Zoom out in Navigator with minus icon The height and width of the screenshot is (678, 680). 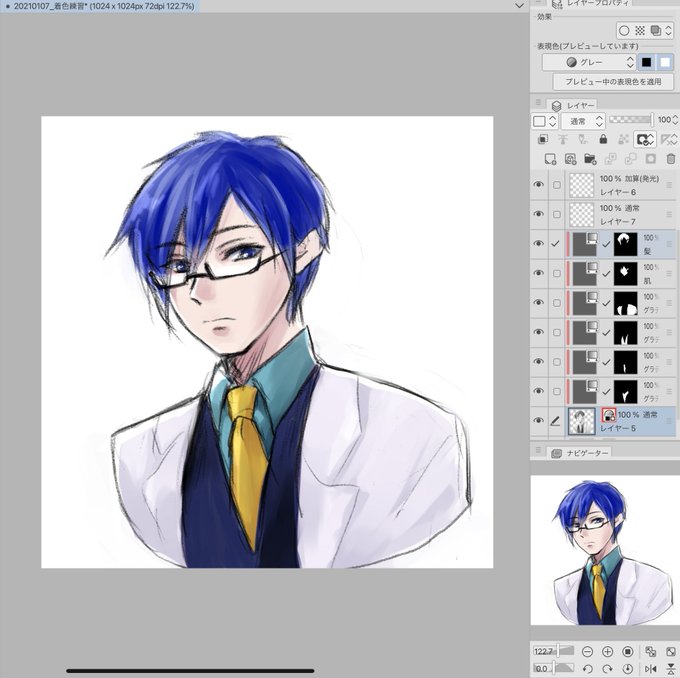tap(587, 651)
